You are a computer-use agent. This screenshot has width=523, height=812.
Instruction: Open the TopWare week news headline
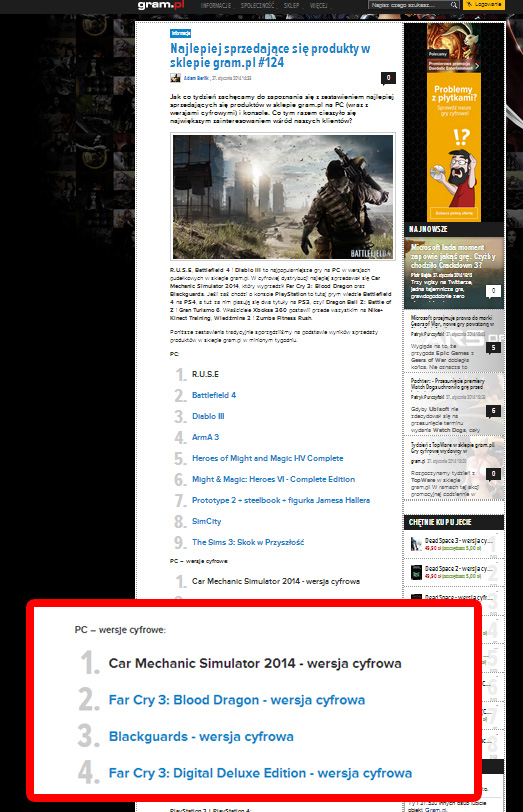453,448
